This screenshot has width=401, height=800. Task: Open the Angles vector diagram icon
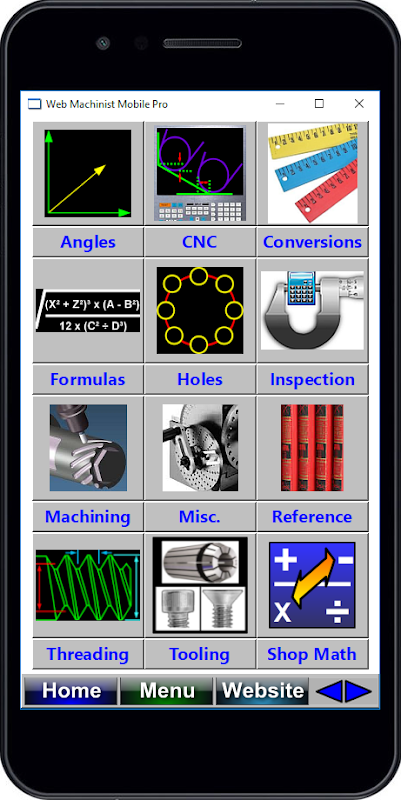(x=88, y=173)
